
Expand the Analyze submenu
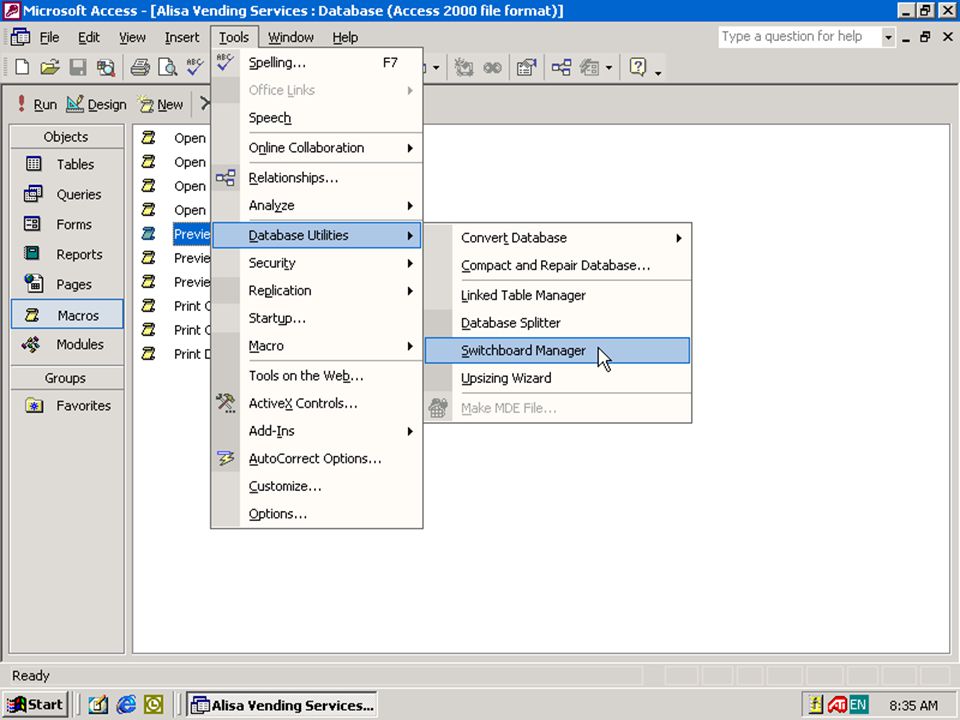click(x=317, y=205)
